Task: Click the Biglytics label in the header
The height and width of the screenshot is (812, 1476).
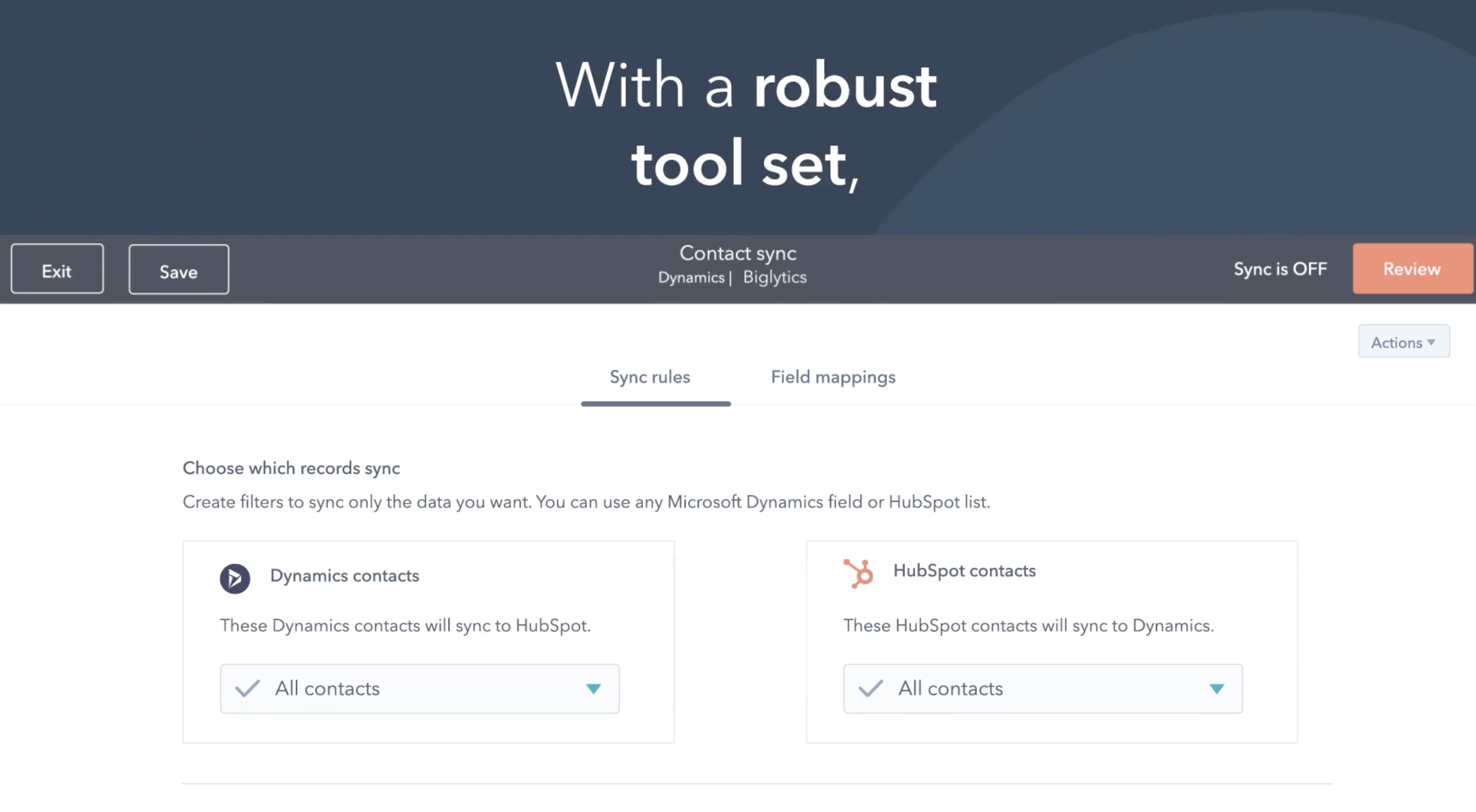Action: tap(775, 277)
